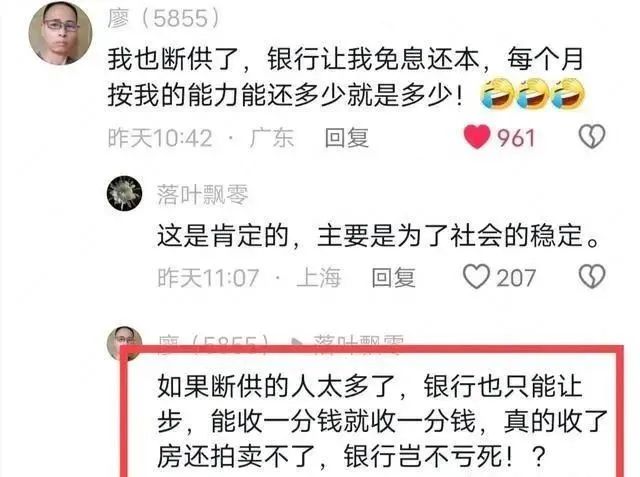Tap the 上海 location label
Image resolution: width=640 pixels, height=477 pixels.
click(318, 277)
